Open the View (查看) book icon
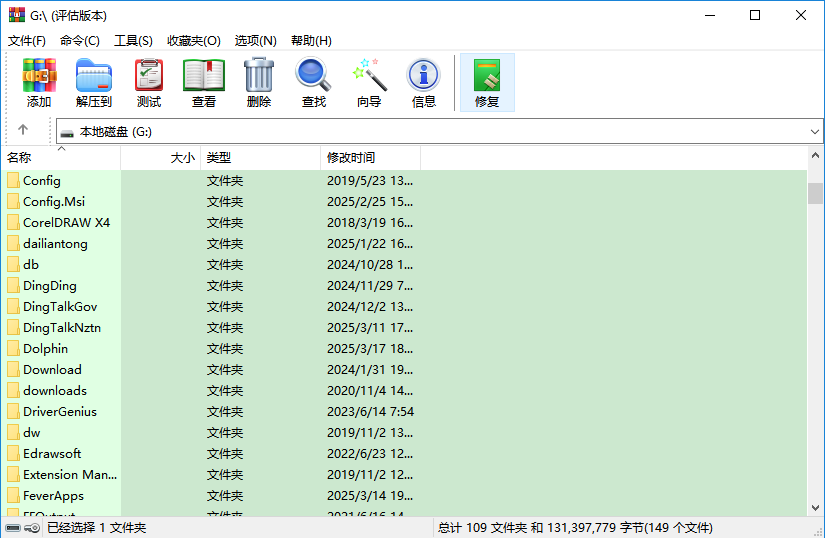Image resolution: width=825 pixels, height=538 pixels. (204, 82)
